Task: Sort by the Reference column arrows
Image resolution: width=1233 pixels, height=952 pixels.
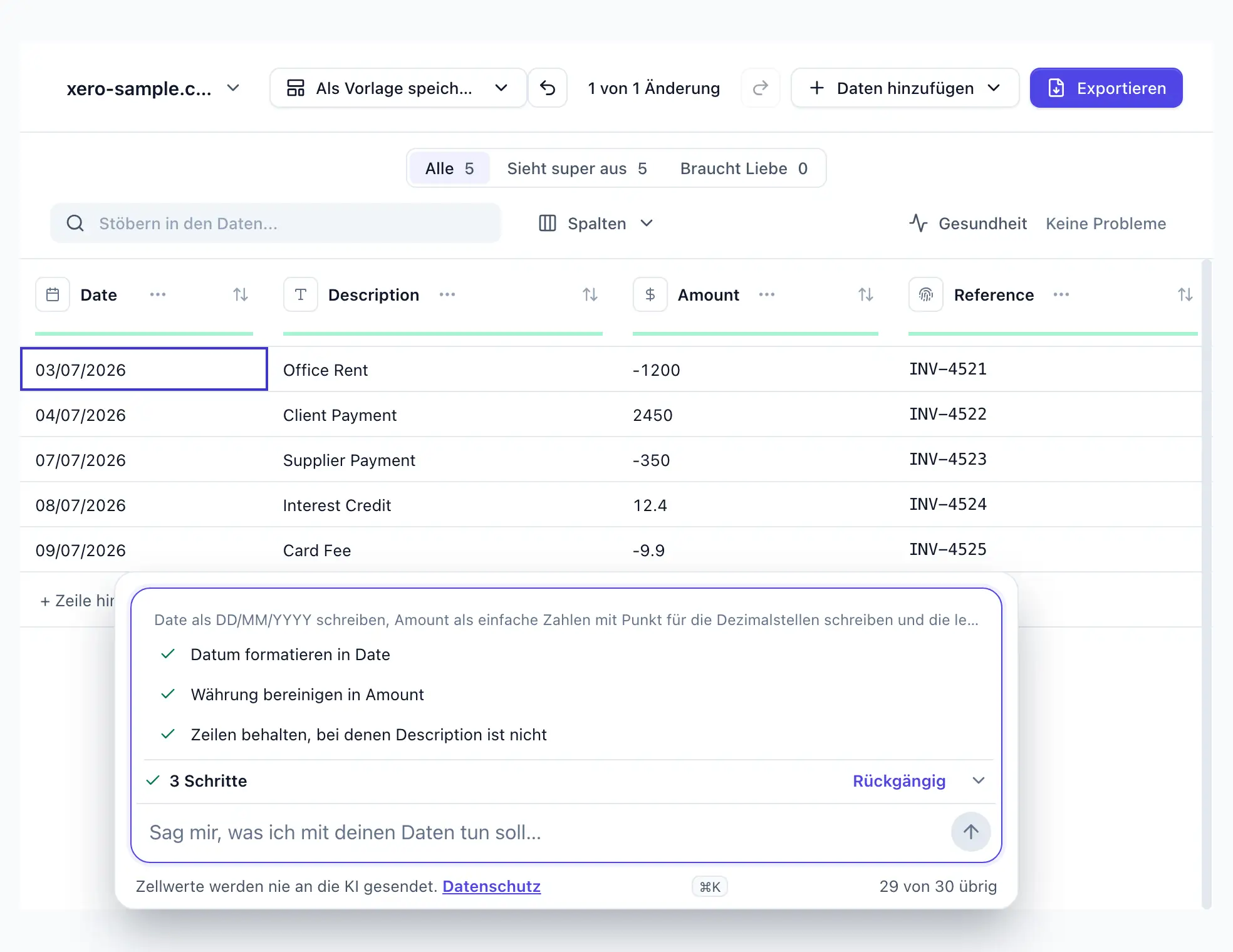Action: 1185,294
